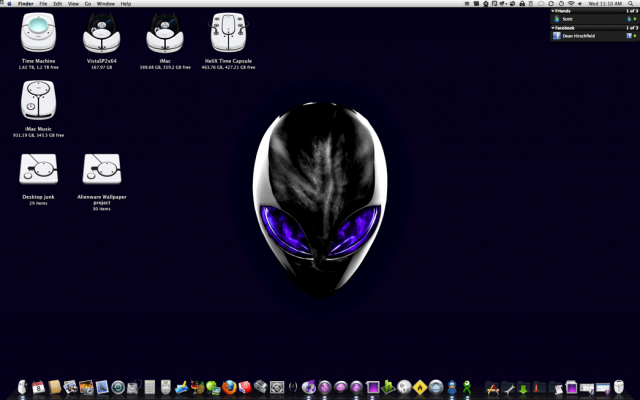Open the speech bubble menu bar icon
Image resolution: width=640 pixels, height=400 pixels.
[x=541, y=4]
